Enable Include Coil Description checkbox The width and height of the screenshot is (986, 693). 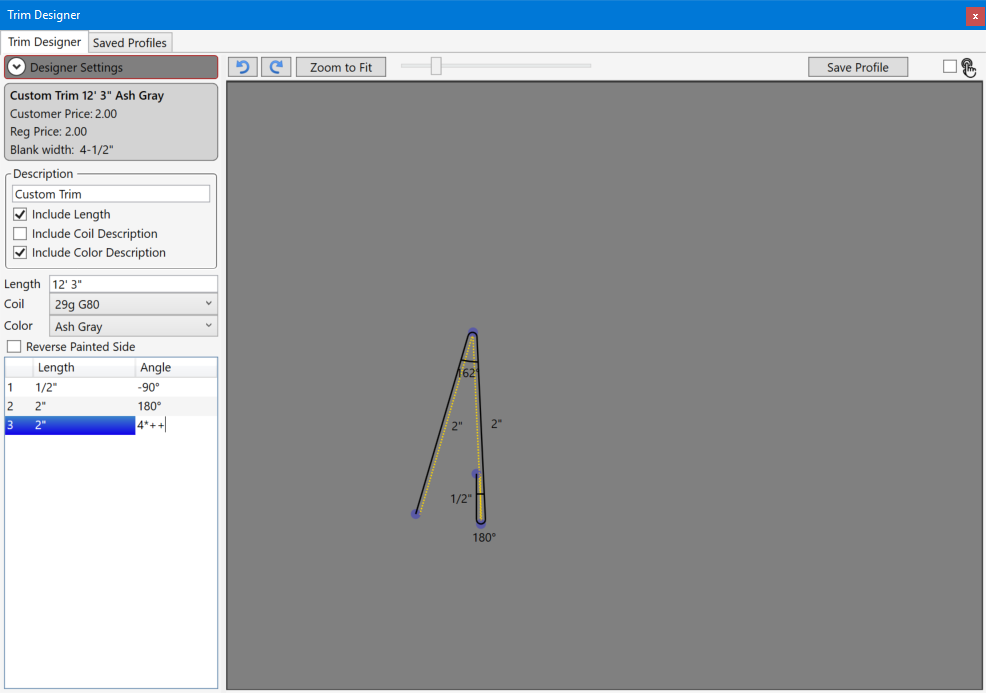click(x=20, y=234)
